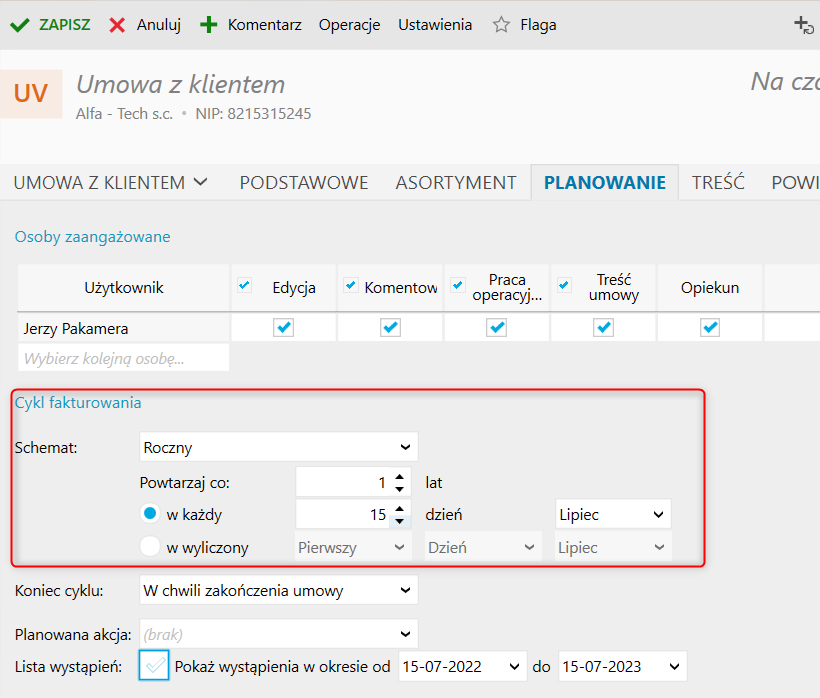Uncheck Opiekun for Jerzy Pakamera
The image size is (820, 698).
pyautogui.click(x=710, y=328)
